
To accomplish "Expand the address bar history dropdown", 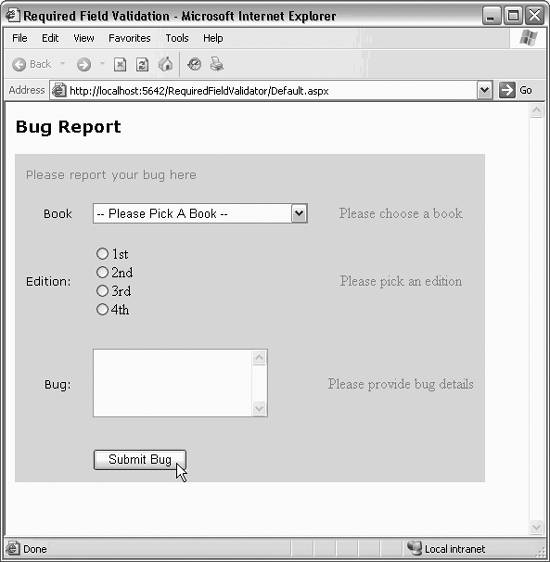I will pos(484,90).
